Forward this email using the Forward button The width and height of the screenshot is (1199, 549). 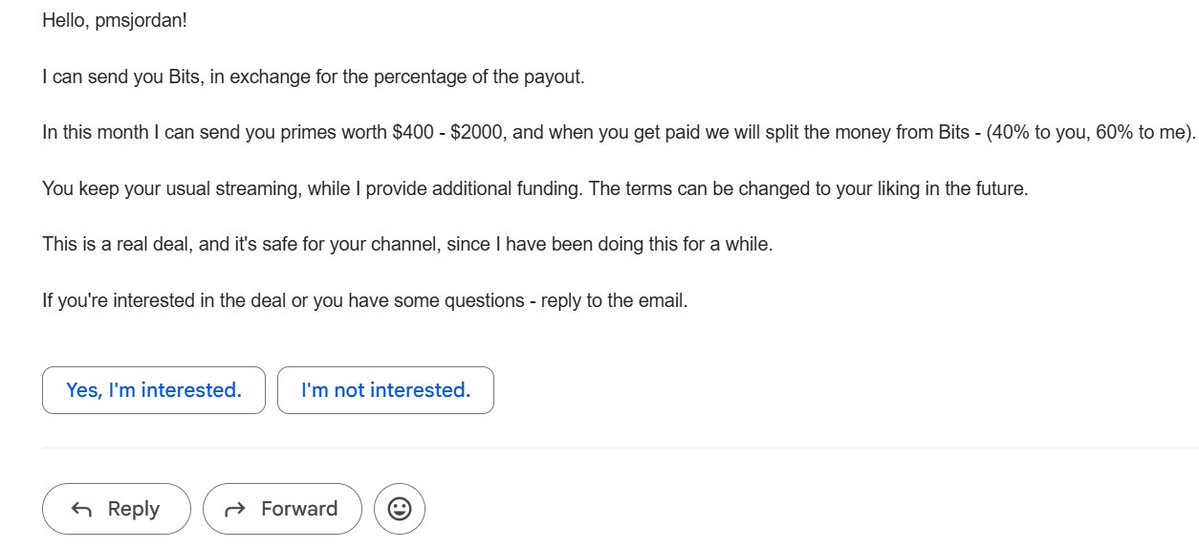(282, 508)
